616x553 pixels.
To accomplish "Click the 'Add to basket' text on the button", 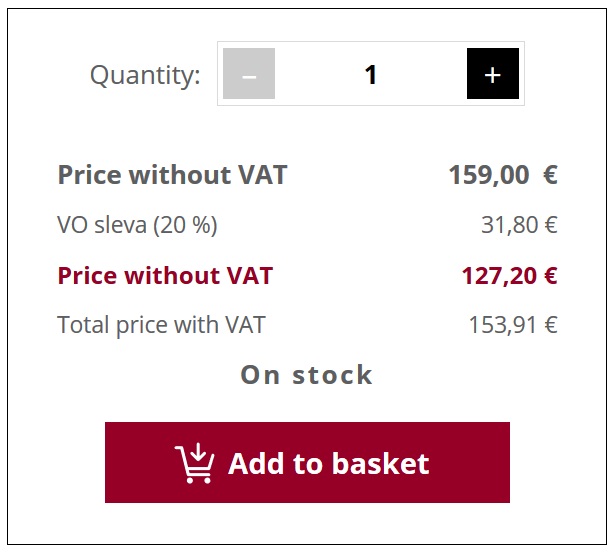I will (x=329, y=463).
